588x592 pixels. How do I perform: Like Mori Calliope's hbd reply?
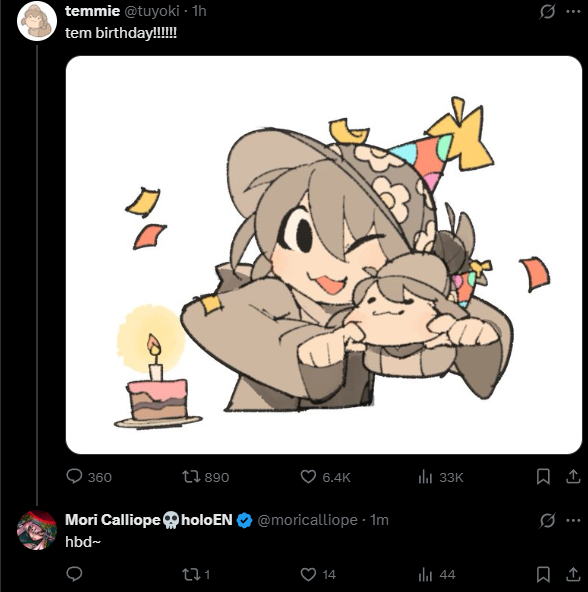[308, 574]
